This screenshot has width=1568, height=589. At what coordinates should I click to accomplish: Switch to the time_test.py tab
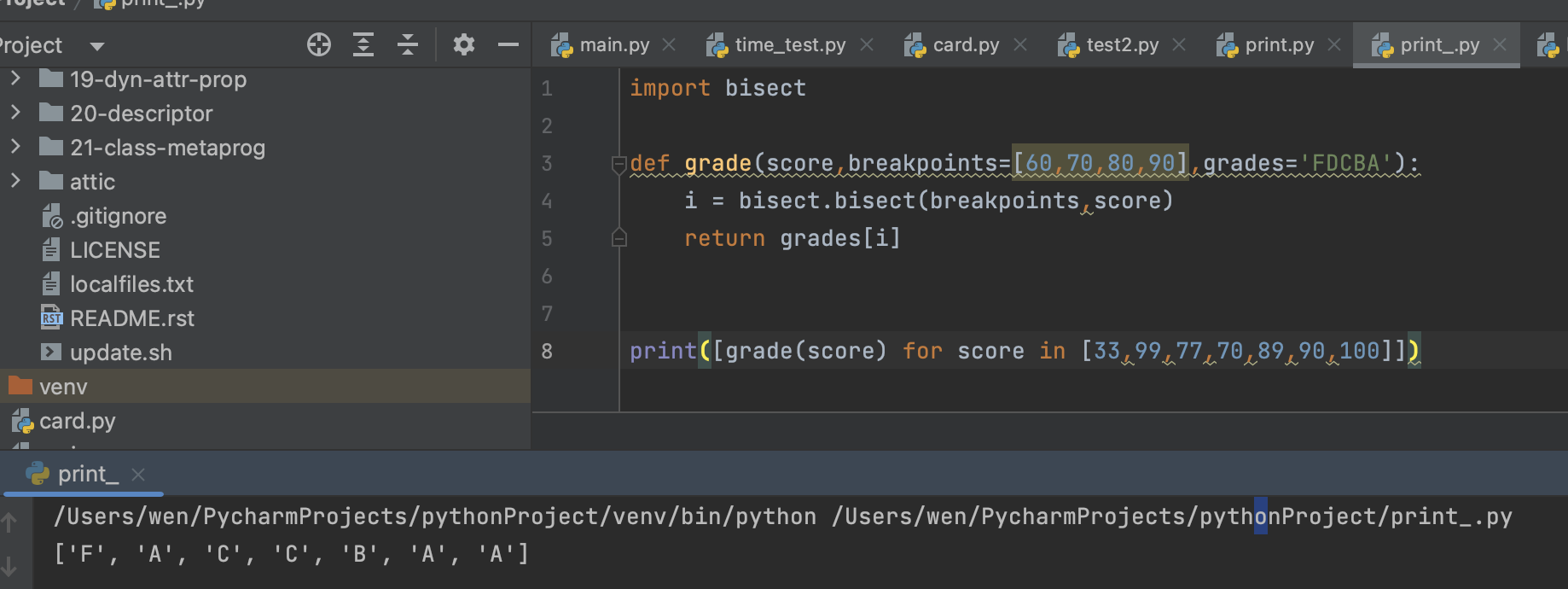(x=789, y=45)
